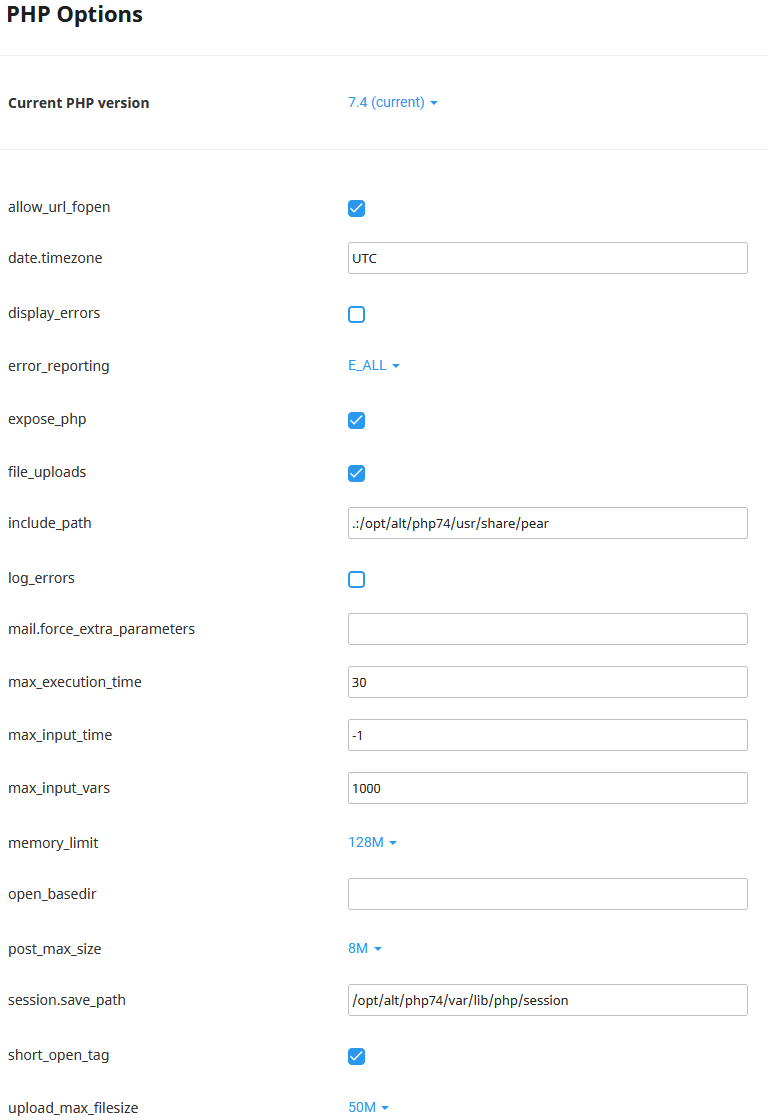Open the upload_max_filesize 50M dropdown
768x1120 pixels.
[x=368, y=1107]
